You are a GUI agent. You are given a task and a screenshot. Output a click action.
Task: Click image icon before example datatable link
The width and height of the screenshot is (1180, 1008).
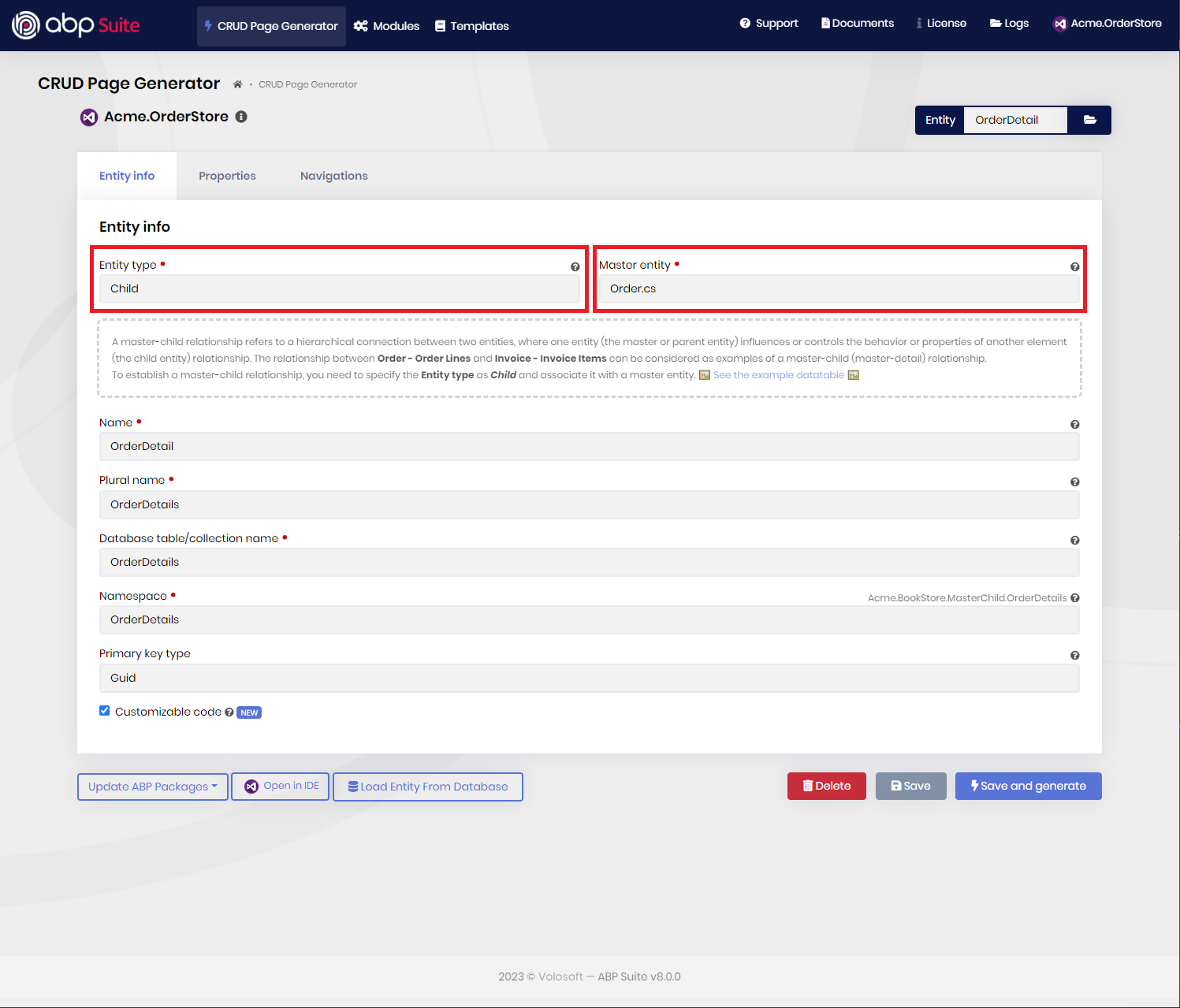(x=705, y=375)
